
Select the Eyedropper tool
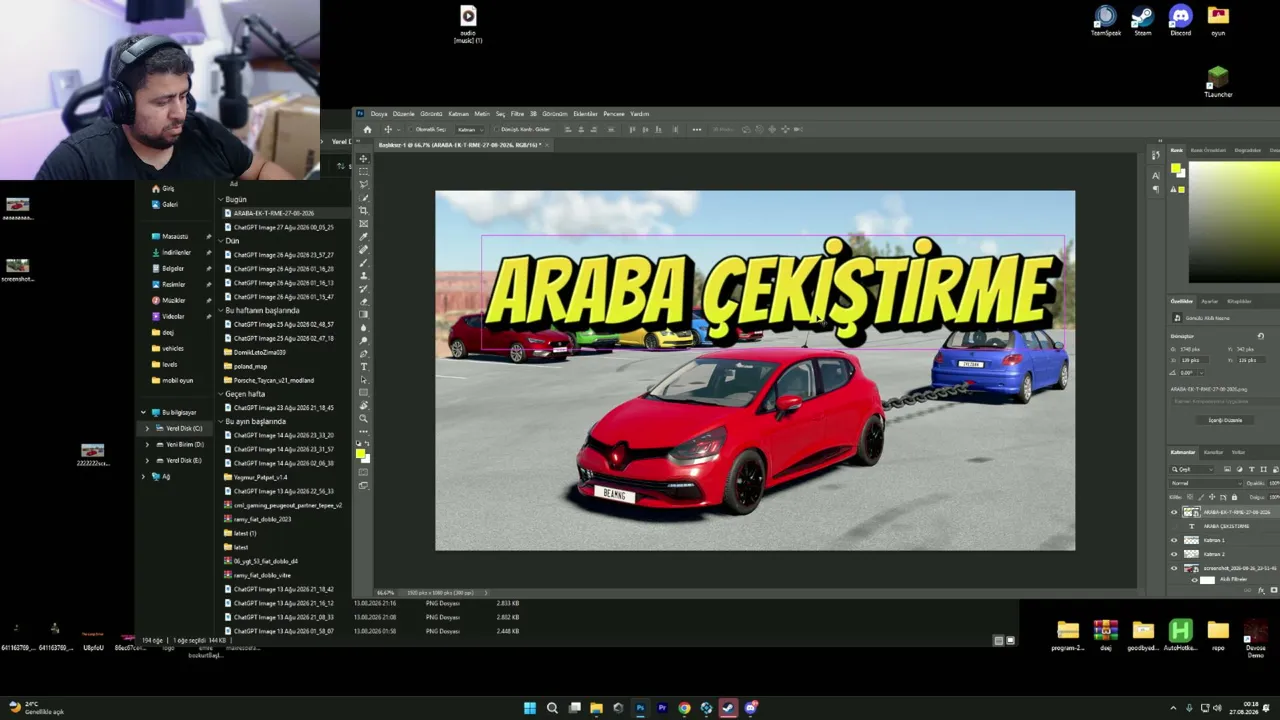coord(363,237)
